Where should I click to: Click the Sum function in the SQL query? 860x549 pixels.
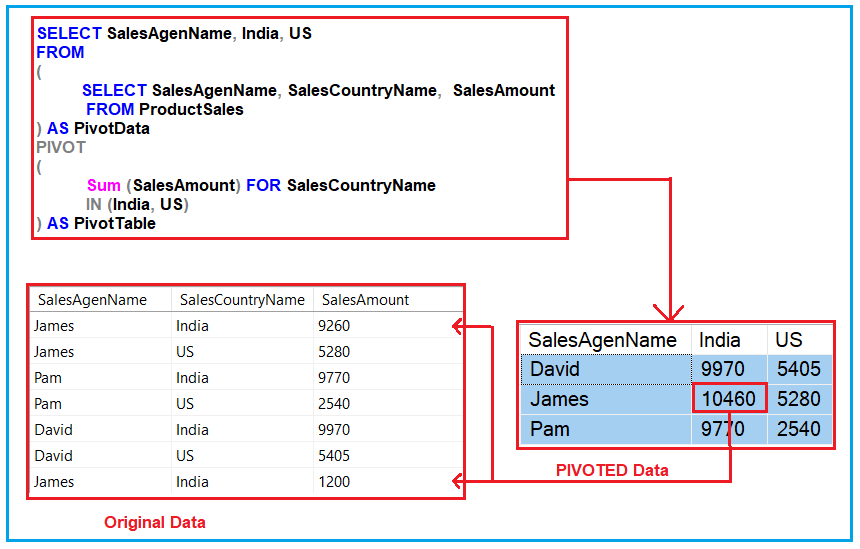(104, 185)
